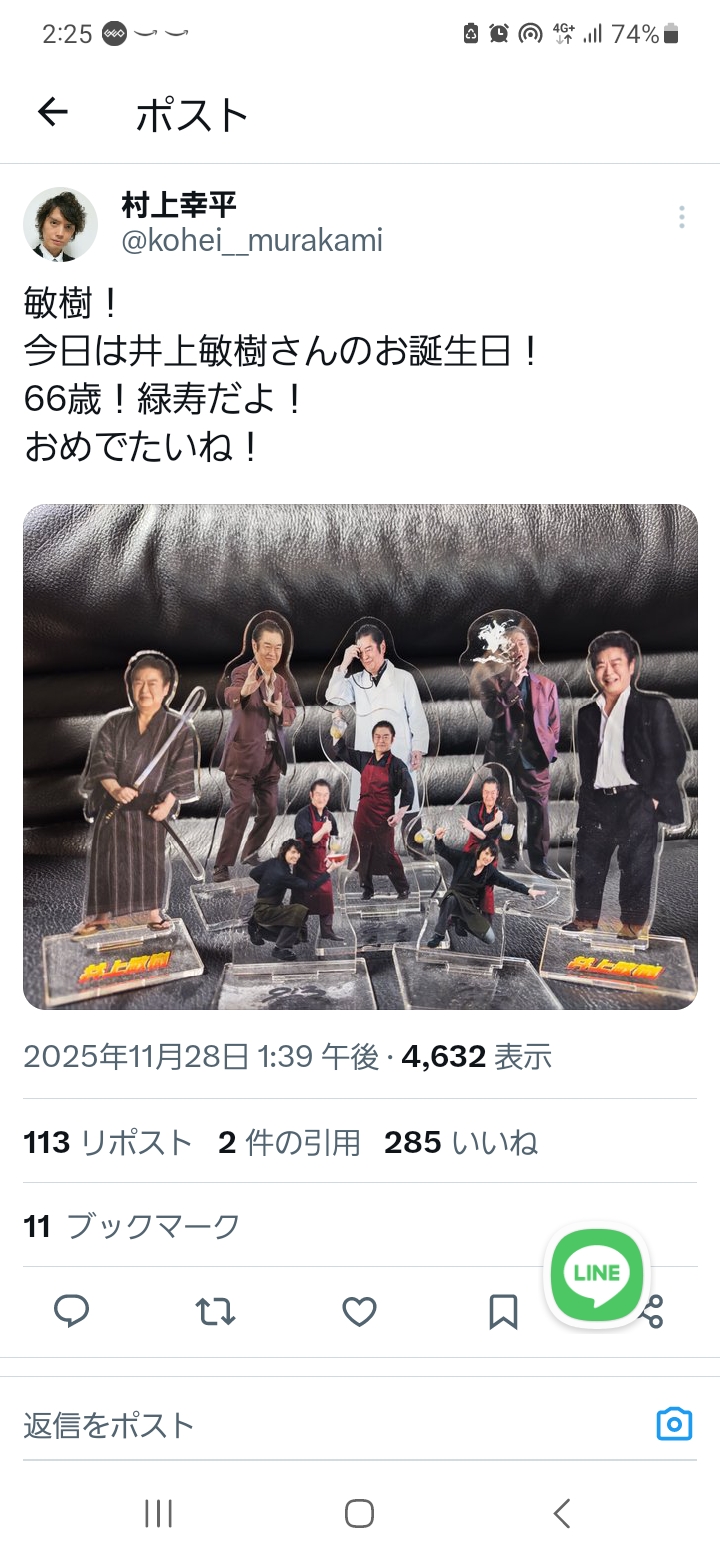View the 113 リポスト list
Image resolution: width=720 pixels, height=1560 pixels.
(107, 1142)
